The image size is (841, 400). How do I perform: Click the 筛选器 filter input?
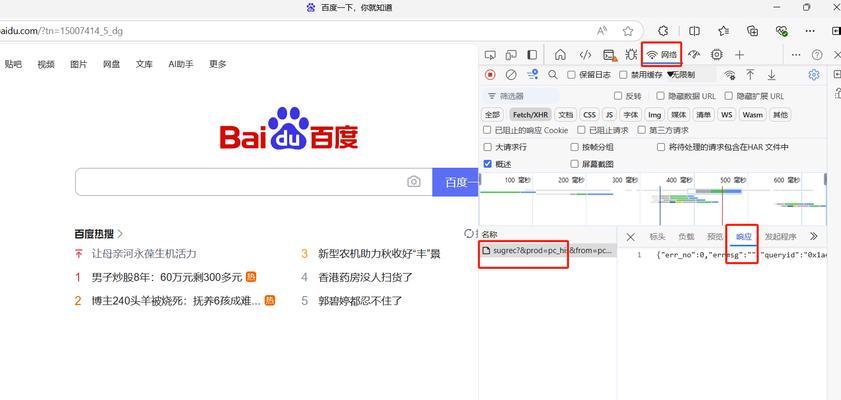tap(520, 96)
